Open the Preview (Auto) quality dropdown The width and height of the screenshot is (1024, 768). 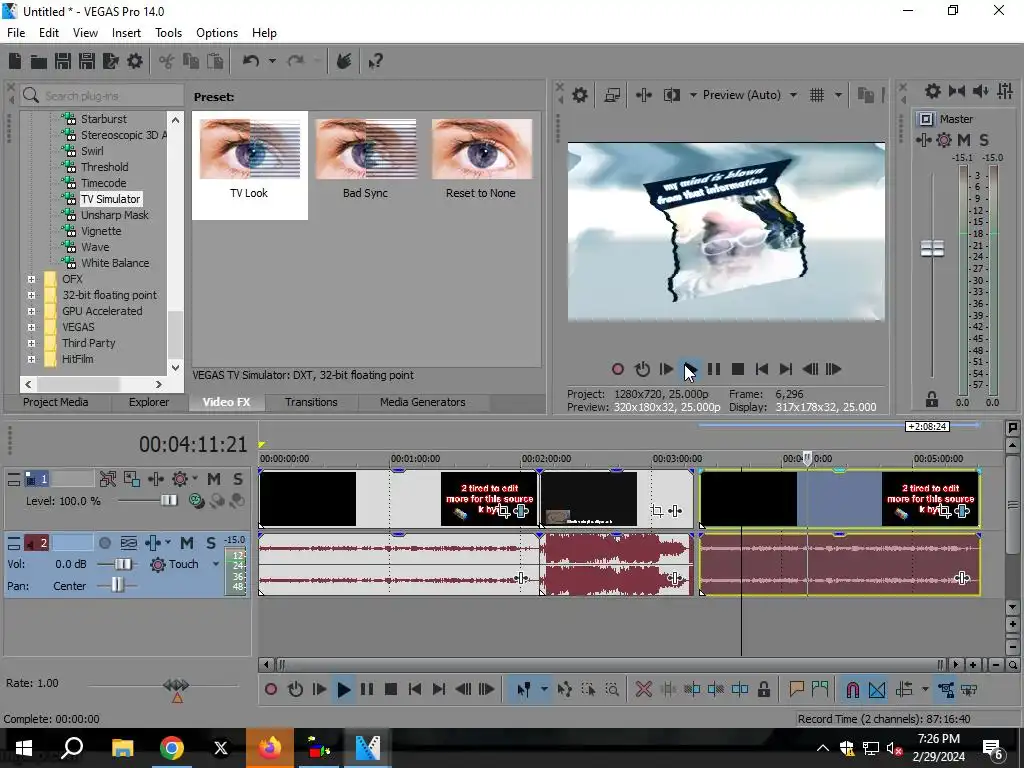750,95
